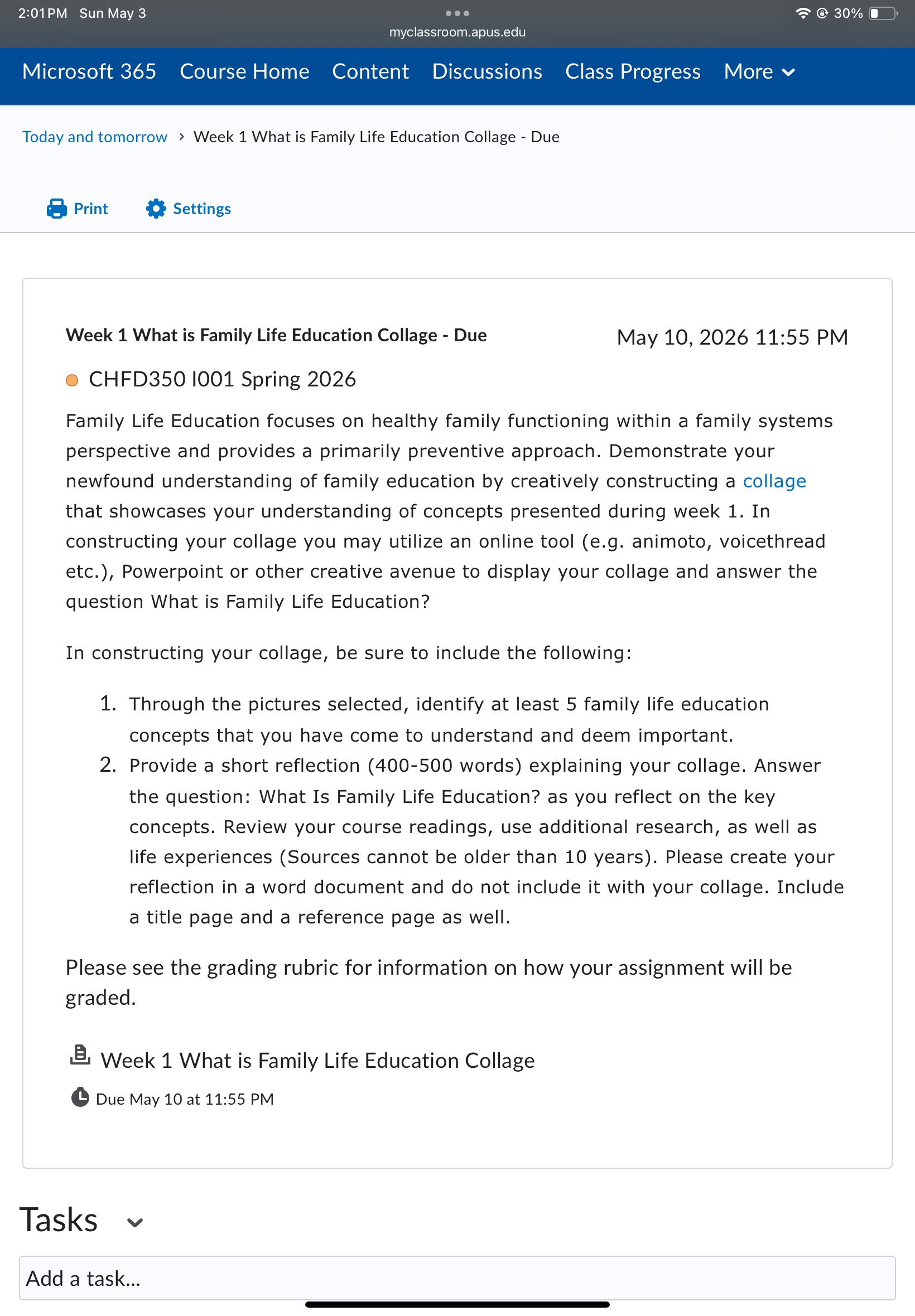Click the clock icon beside due date
The image size is (915, 1316).
point(80,1097)
